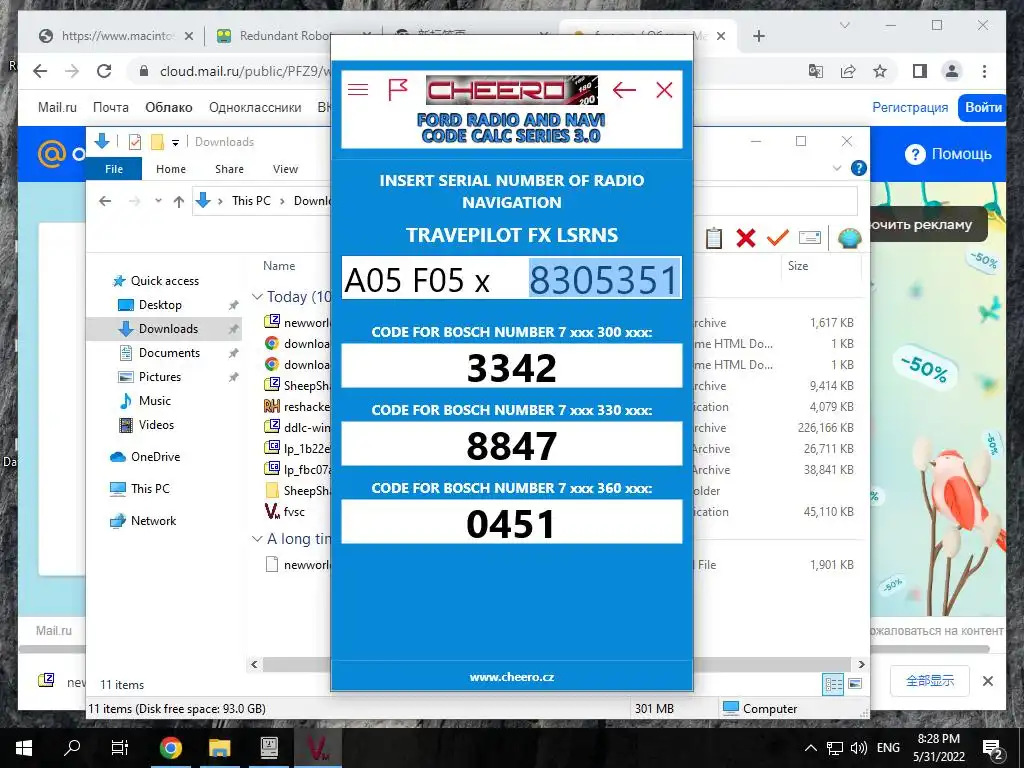
Task: Click the red back arrow in Cheero
Action: [x=624, y=90]
